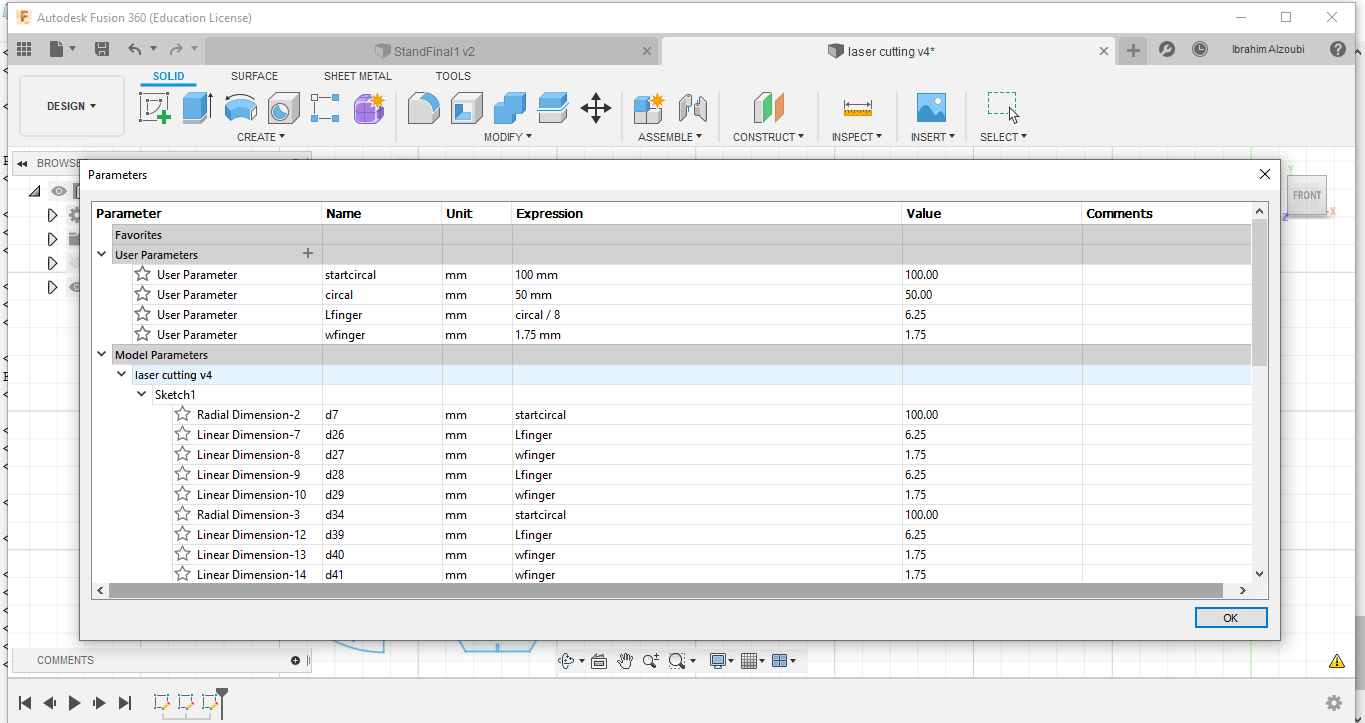1365x723 pixels.
Task: Click the window Select tool icon
Action: [1003, 107]
